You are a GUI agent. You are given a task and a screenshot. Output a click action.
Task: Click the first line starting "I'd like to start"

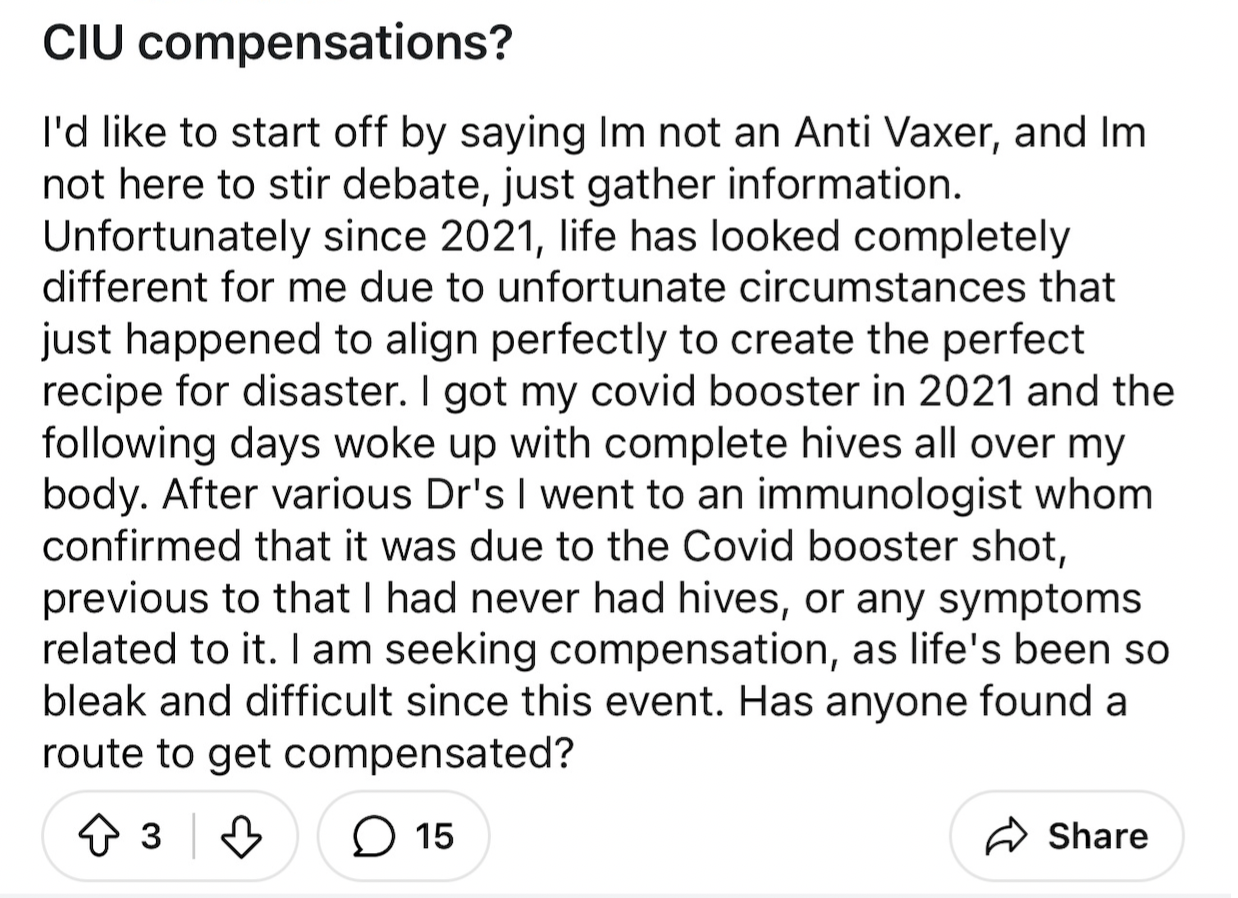[594, 133]
